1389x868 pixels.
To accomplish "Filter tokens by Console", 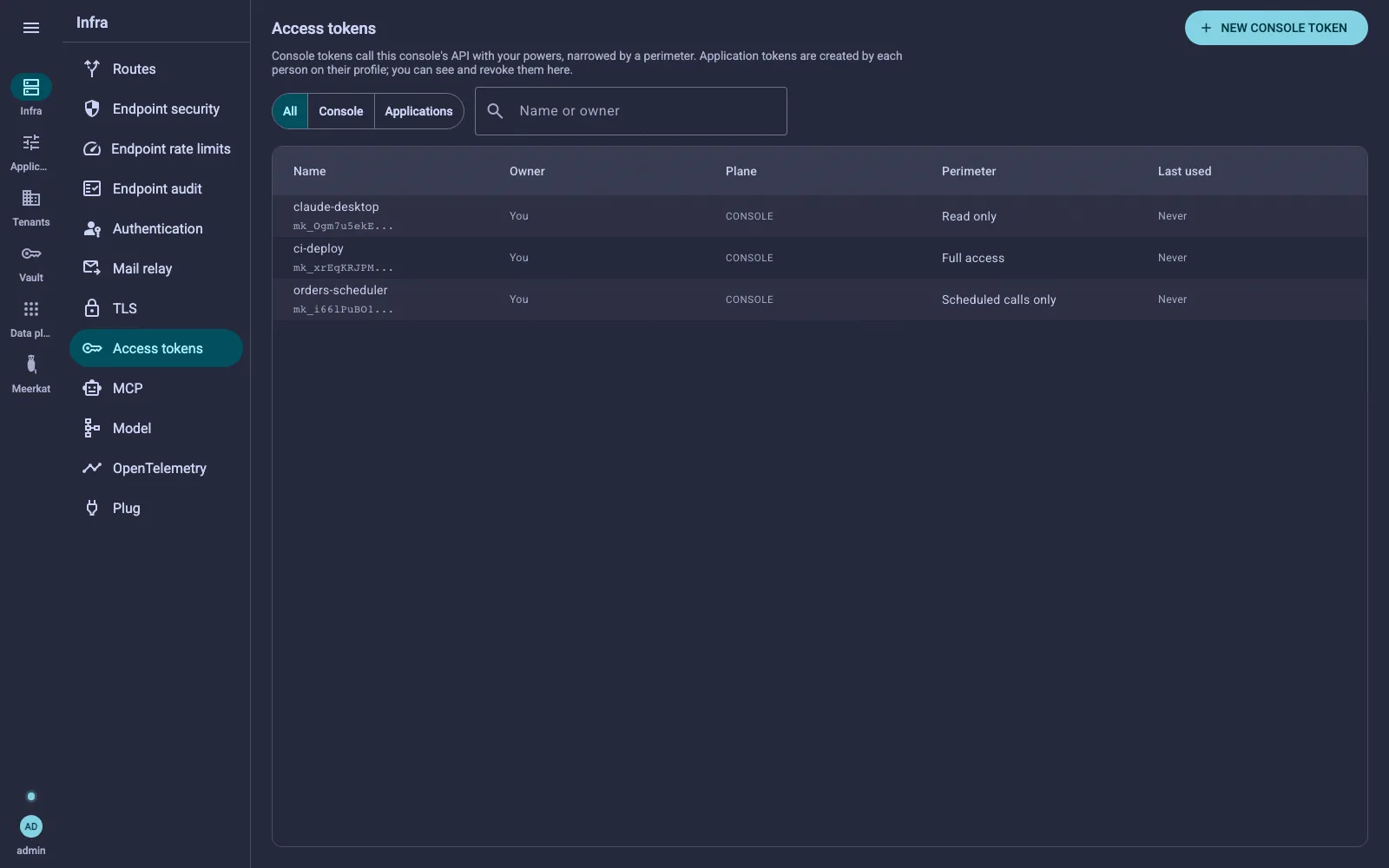I will click(x=341, y=111).
